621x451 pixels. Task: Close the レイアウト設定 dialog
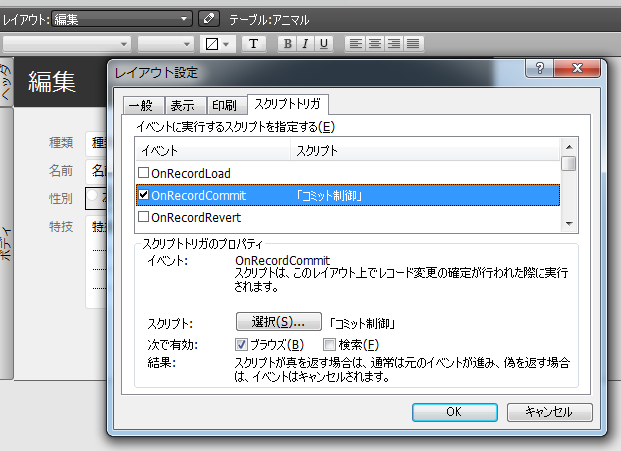pos(577,68)
